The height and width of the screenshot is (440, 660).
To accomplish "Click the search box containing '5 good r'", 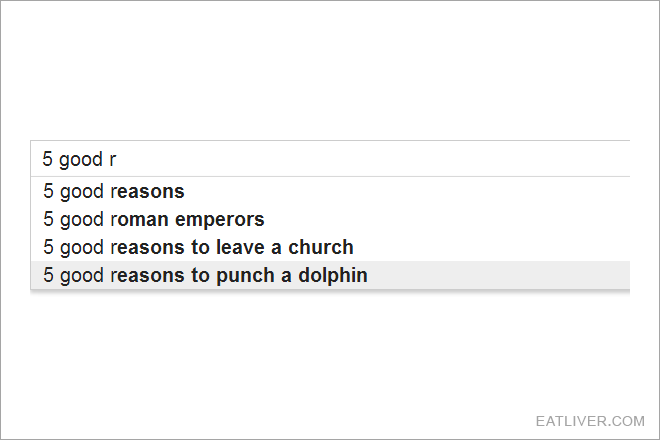I will pos(330,159).
